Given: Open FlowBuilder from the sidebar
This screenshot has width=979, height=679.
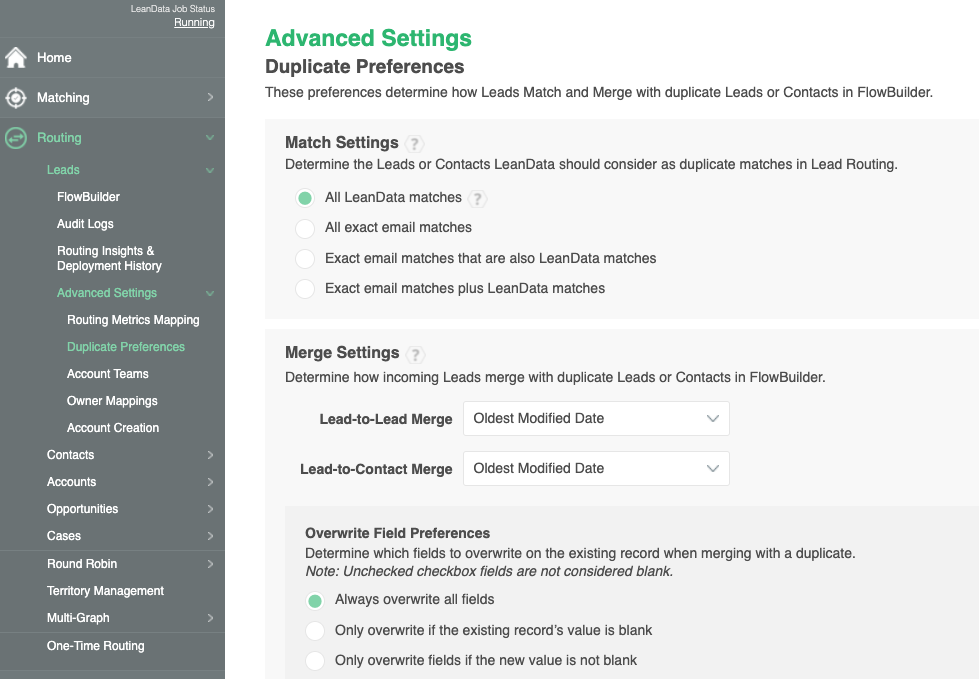Looking at the screenshot, I should (x=88, y=197).
